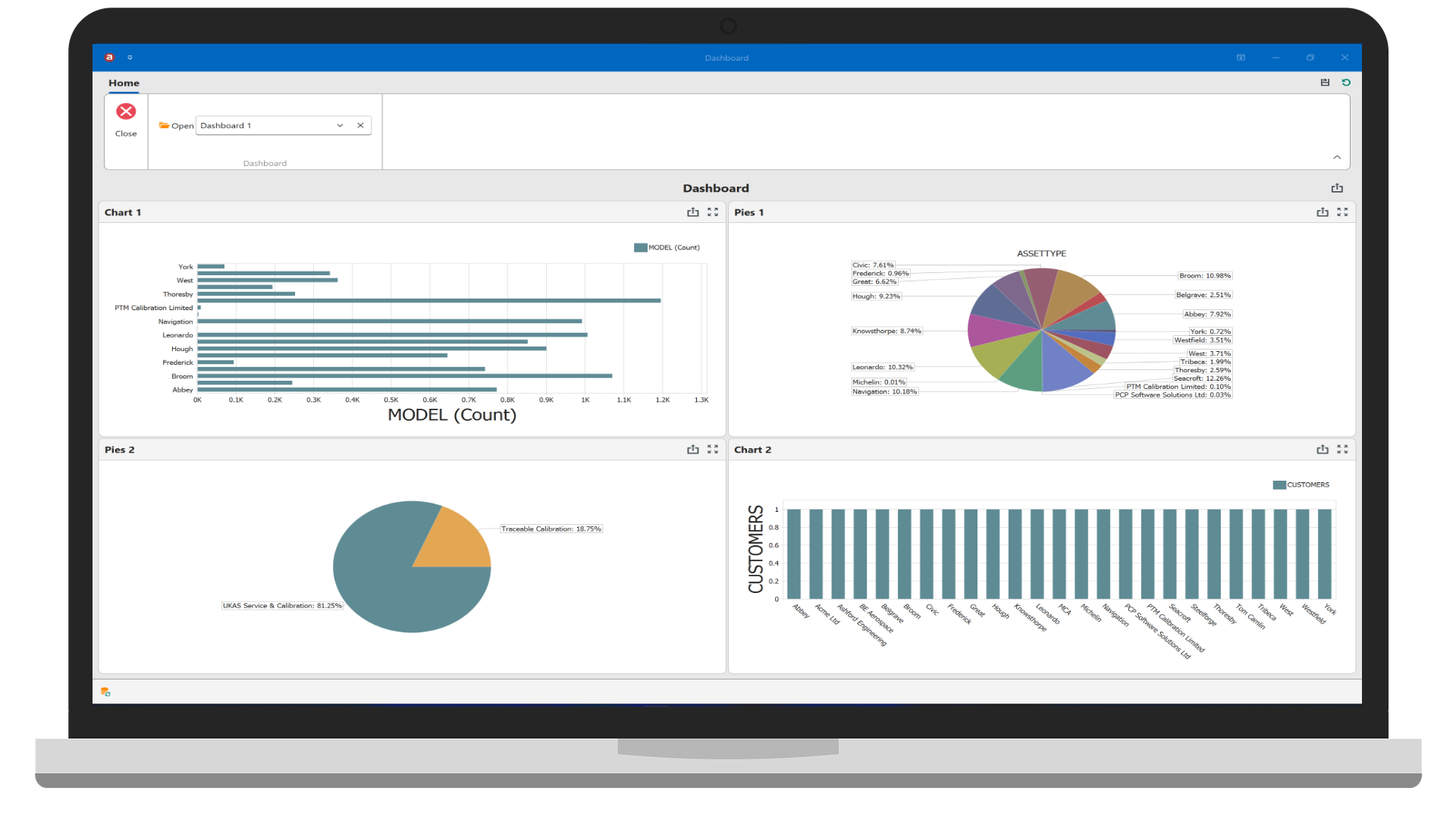Clear the dashboard selection with the X

(360, 125)
